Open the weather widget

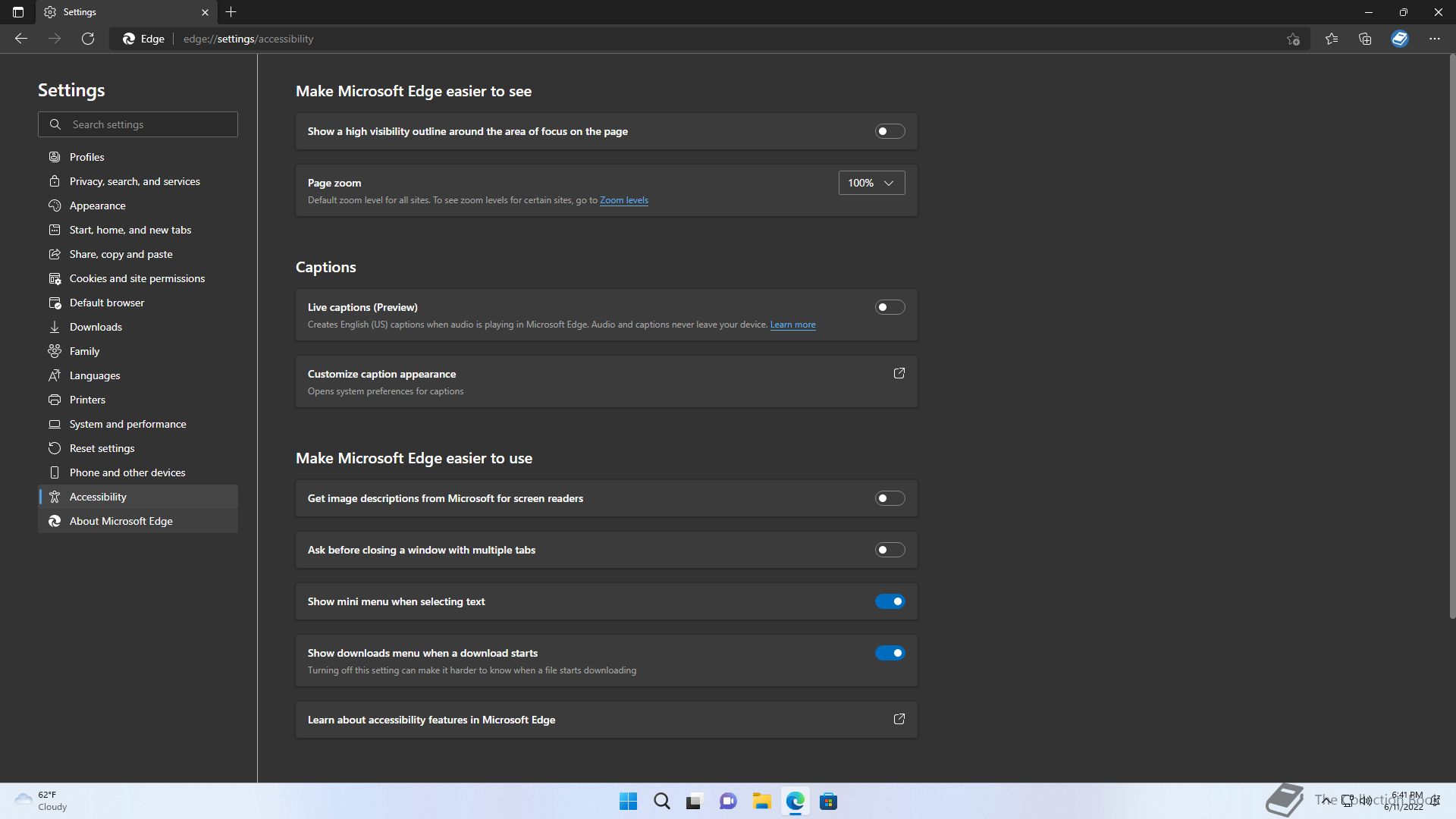pyautogui.click(x=42, y=801)
